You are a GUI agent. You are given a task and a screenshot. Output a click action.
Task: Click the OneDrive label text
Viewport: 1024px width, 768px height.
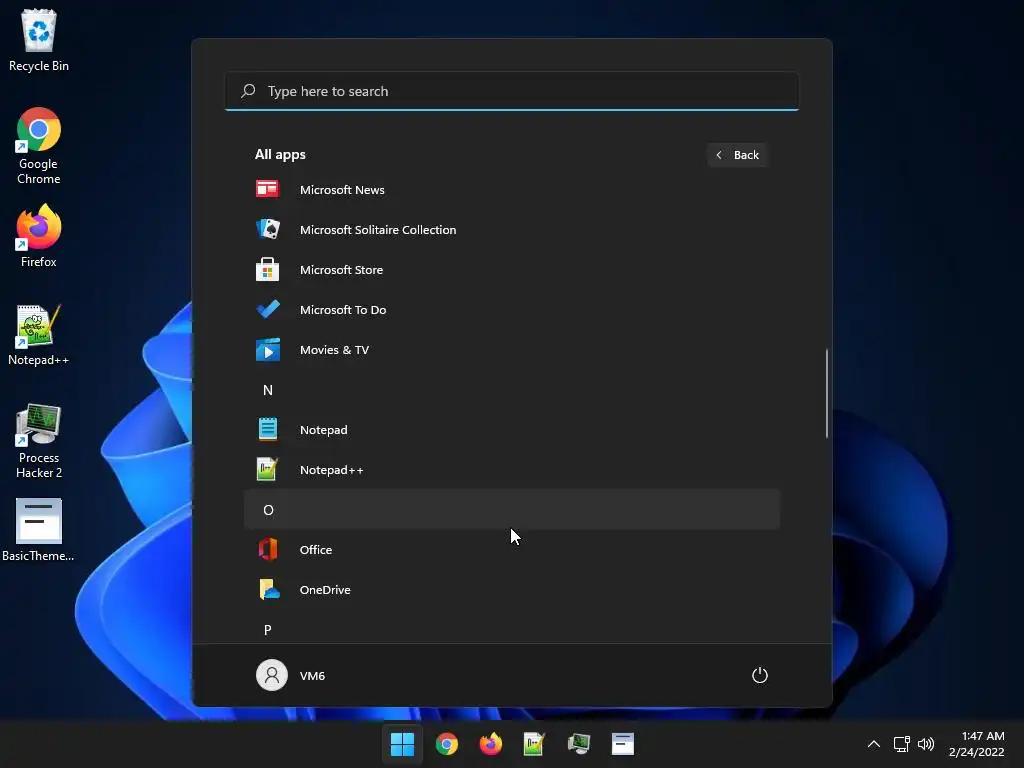click(x=325, y=590)
